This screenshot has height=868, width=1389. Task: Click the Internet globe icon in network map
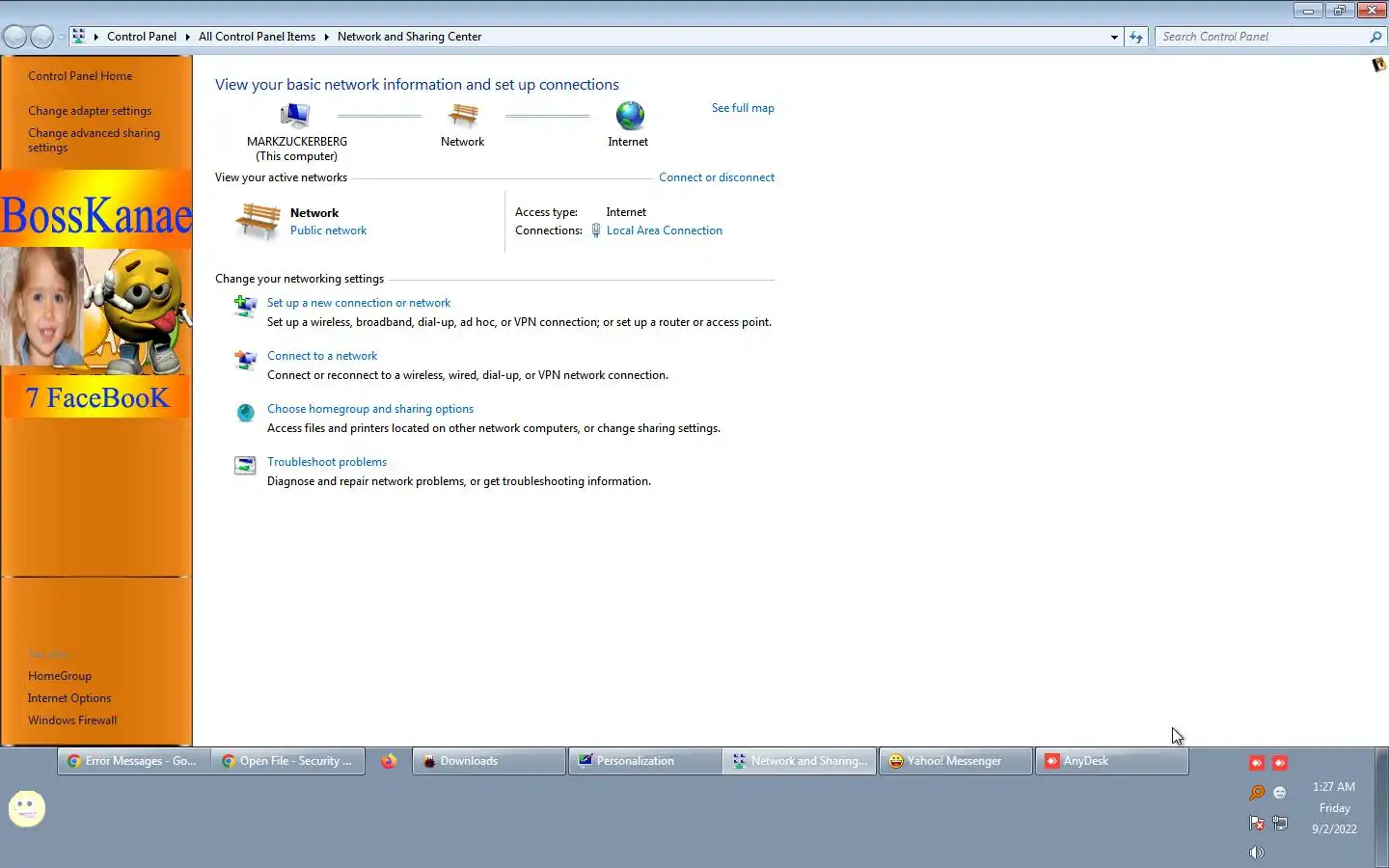tap(630, 116)
